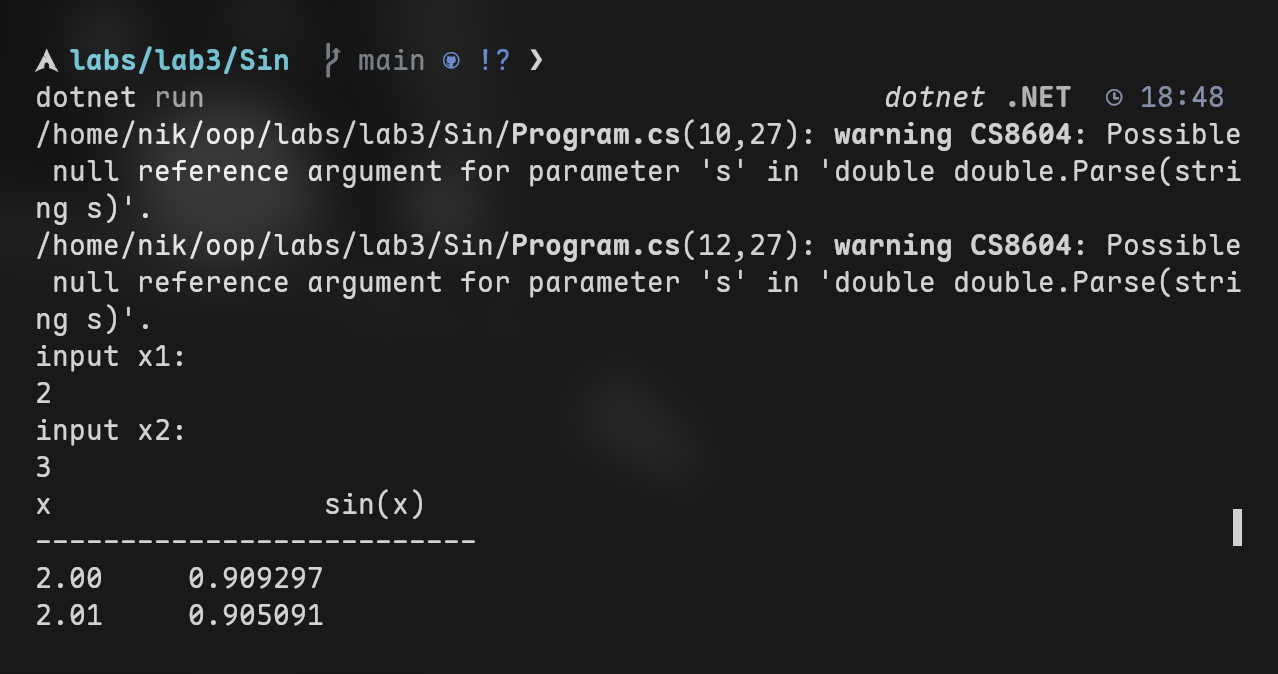Click the entered x2 value 3
The width and height of the screenshot is (1278, 674).
coord(44,468)
